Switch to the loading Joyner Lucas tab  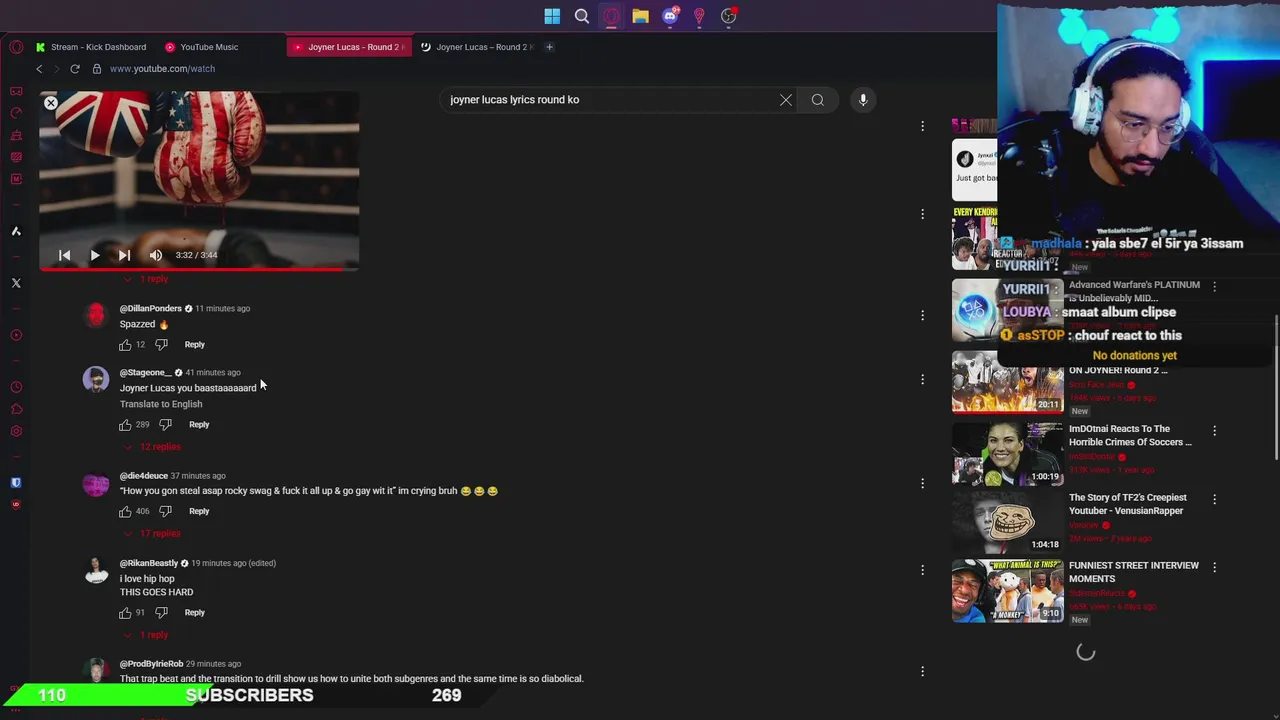(x=478, y=47)
